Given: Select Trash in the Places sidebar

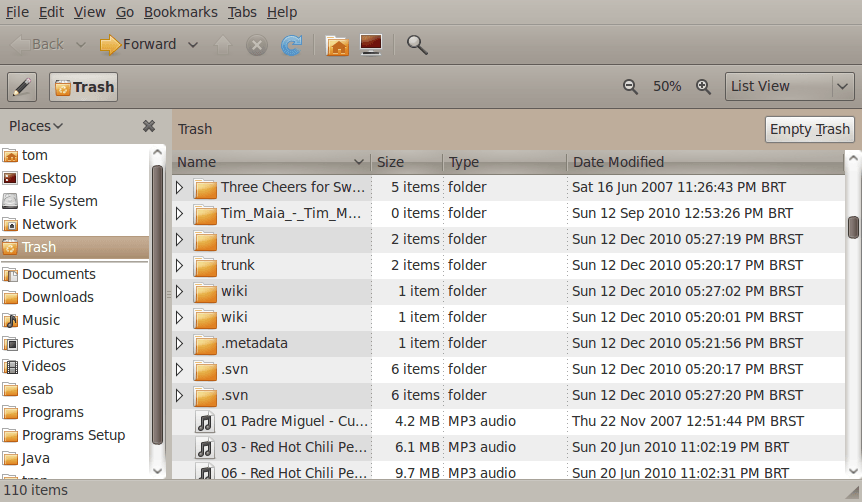Looking at the screenshot, I should 74,247.
